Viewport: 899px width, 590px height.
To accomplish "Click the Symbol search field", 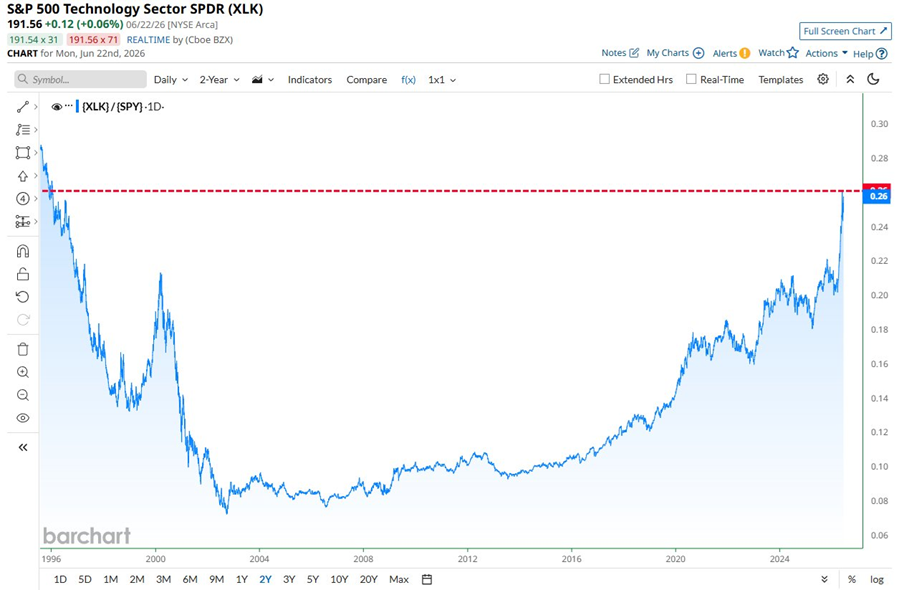I will [x=80, y=79].
